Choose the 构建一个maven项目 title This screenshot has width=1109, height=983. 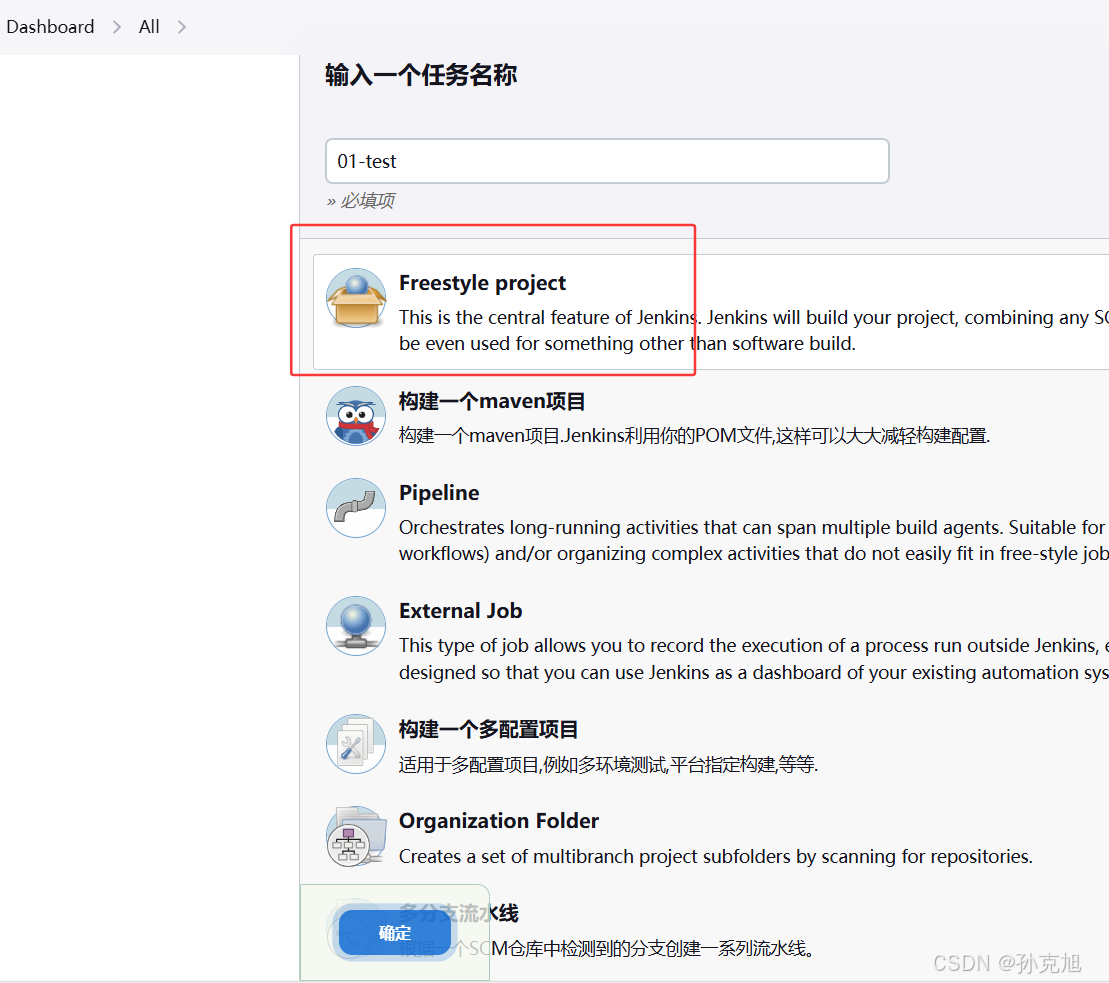(492, 402)
